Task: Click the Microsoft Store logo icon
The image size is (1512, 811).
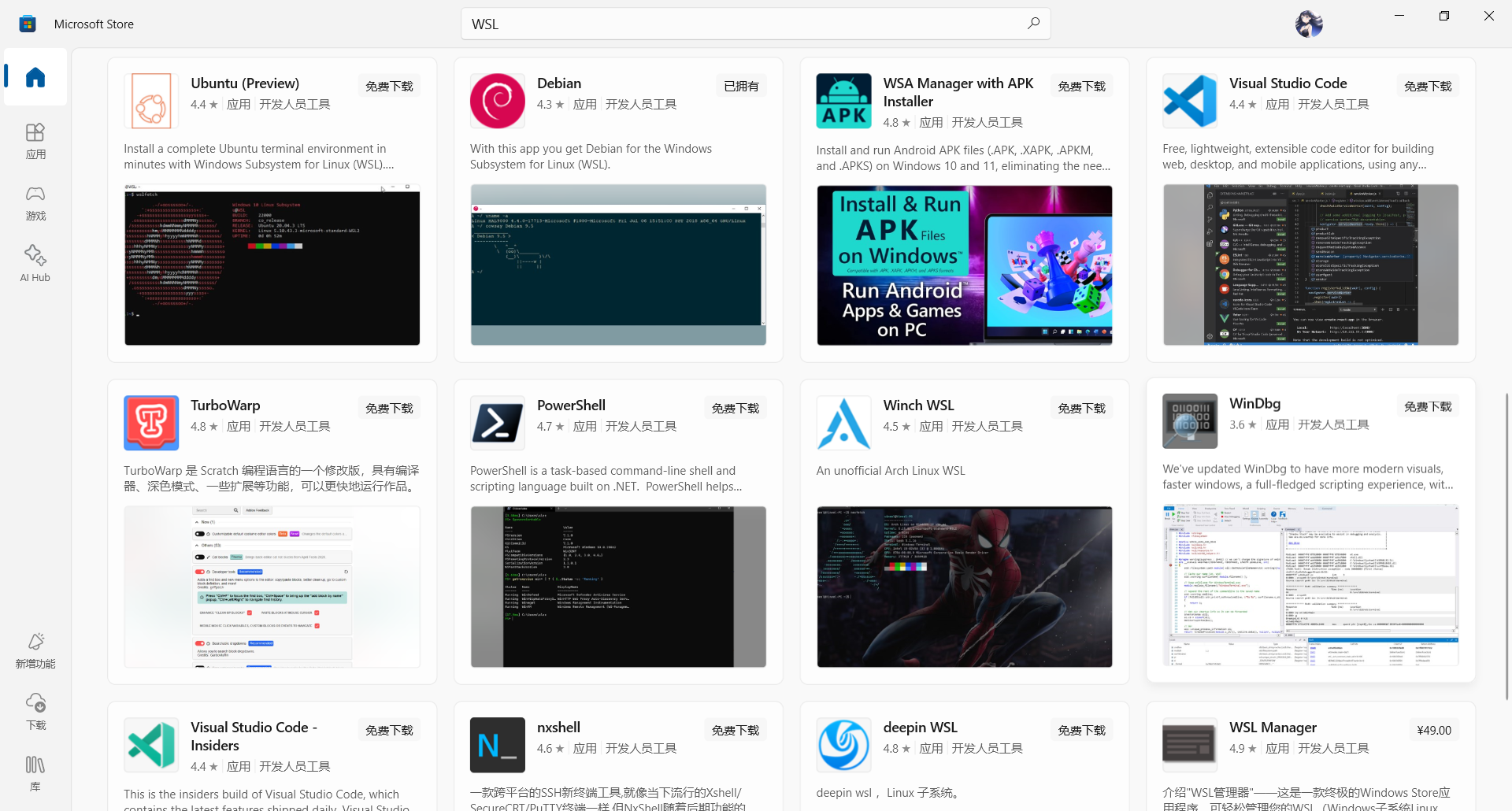Action: (x=28, y=24)
